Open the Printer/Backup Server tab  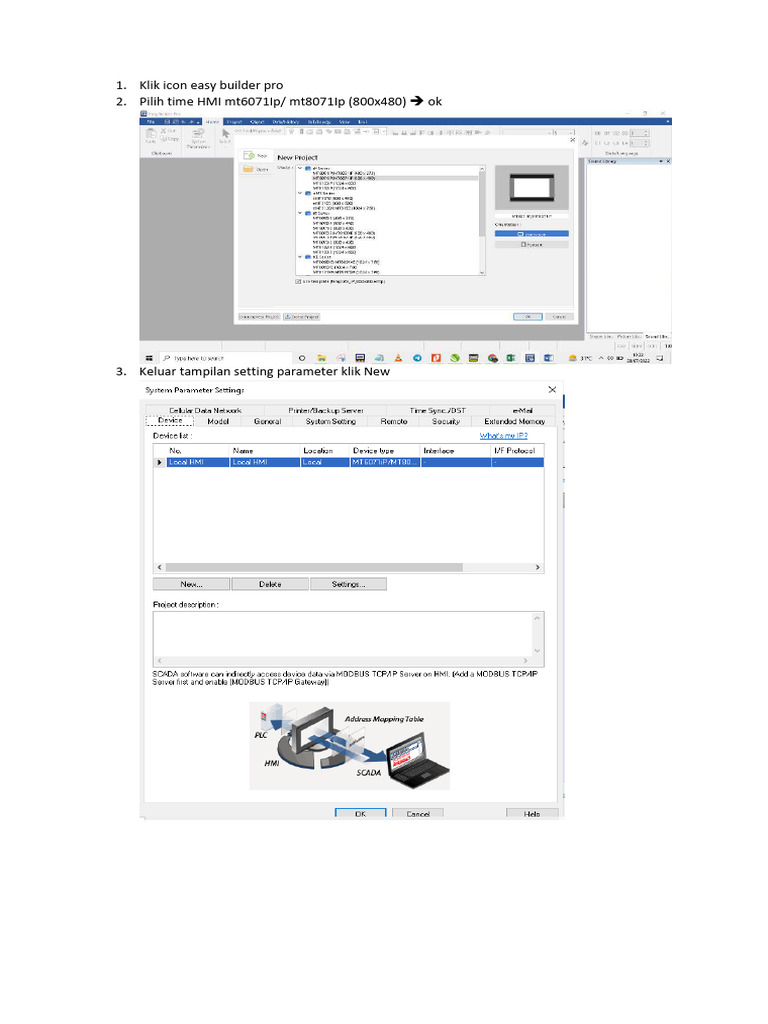click(326, 410)
